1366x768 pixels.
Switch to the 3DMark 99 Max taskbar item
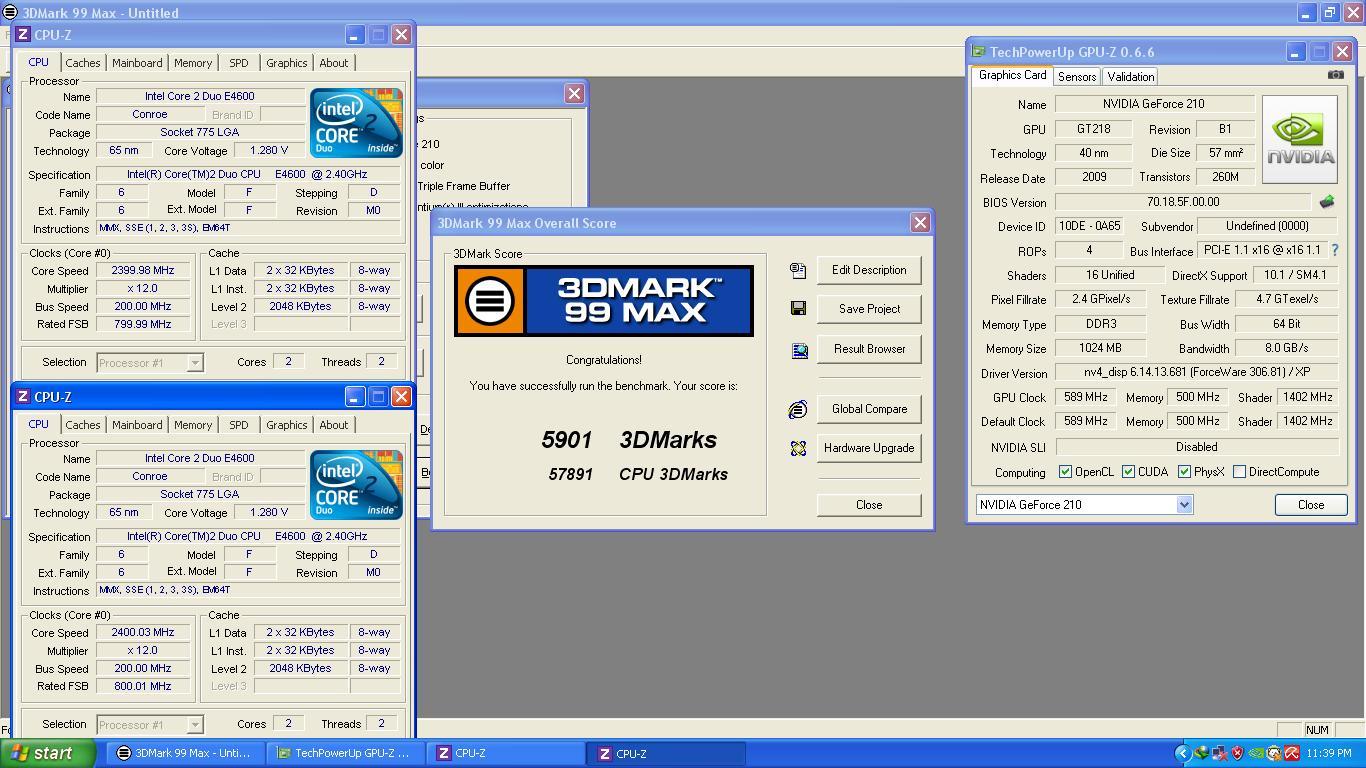[x=185, y=754]
